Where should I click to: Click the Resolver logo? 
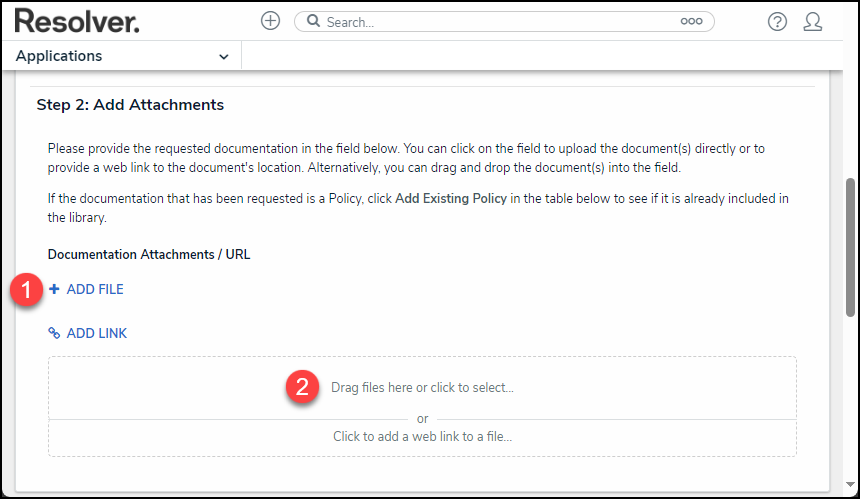pos(76,21)
